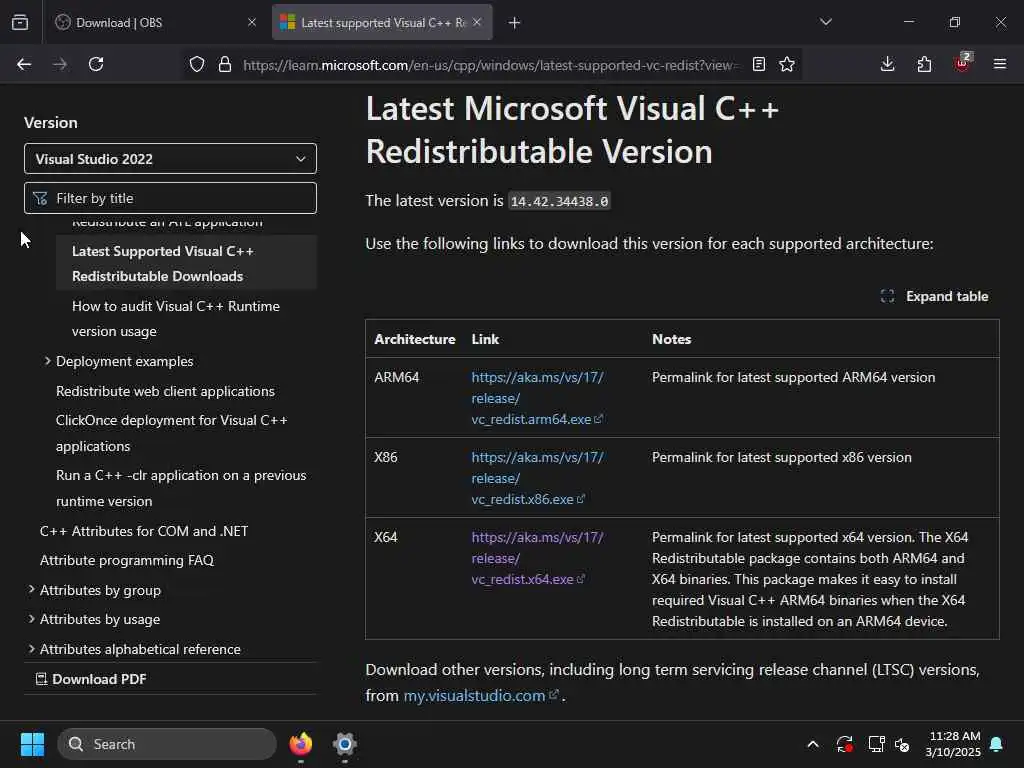Click the tracking protection shield icon
Image resolution: width=1024 pixels, height=768 pixels.
[197, 64]
